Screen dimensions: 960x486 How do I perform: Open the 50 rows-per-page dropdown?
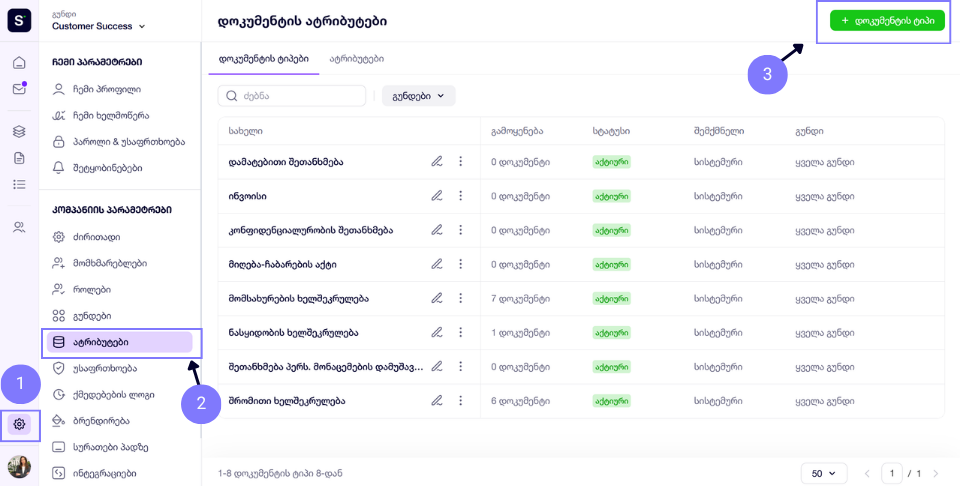(823, 473)
